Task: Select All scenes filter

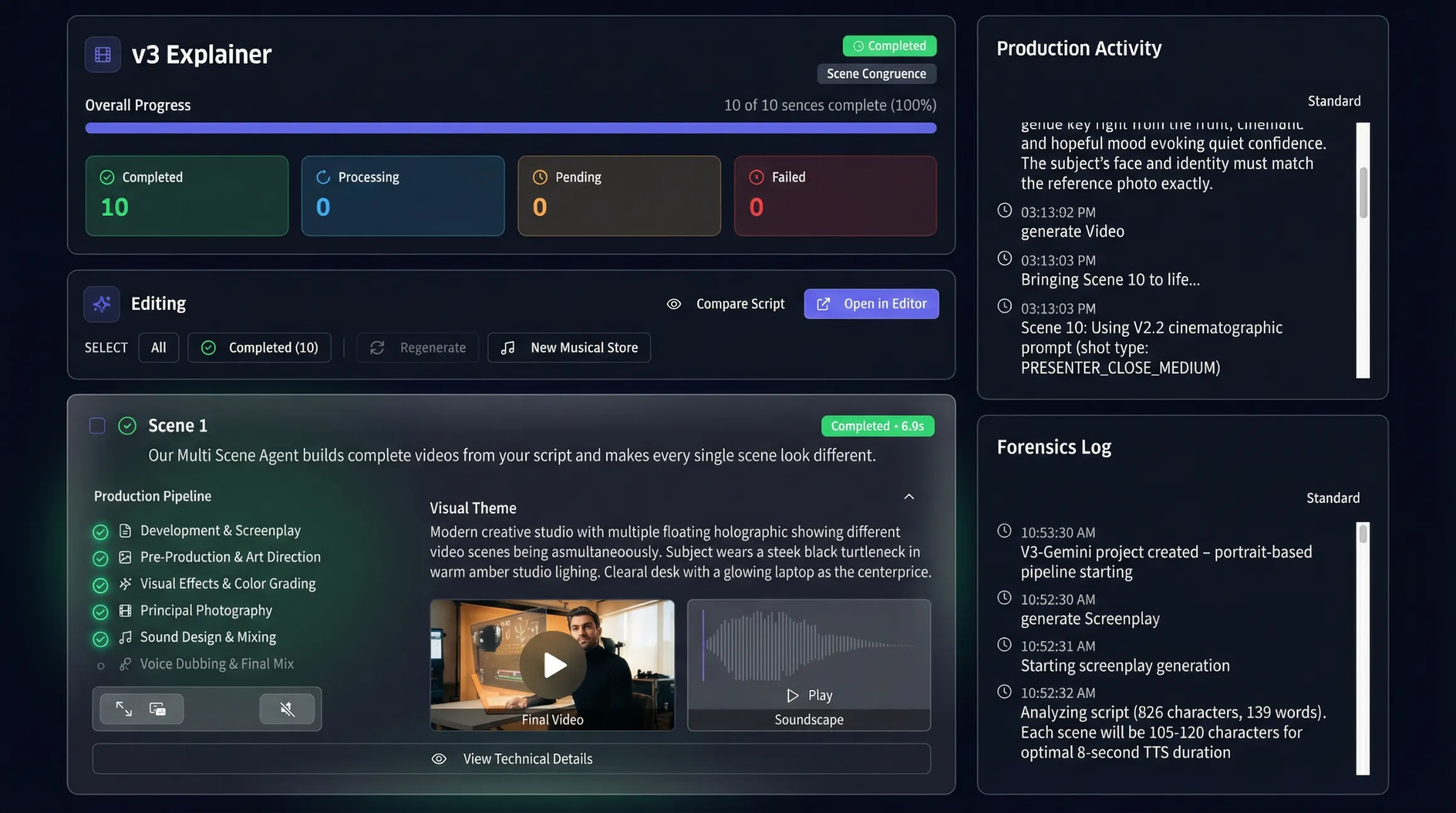Action: click(x=159, y=348)
